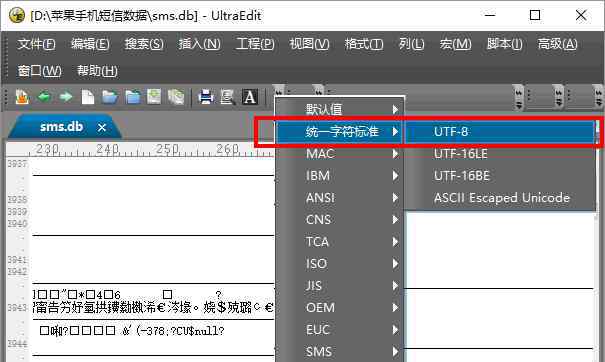Click ruler mark 260 above editor
605x362 pixels.
click(x=227, y=149)
